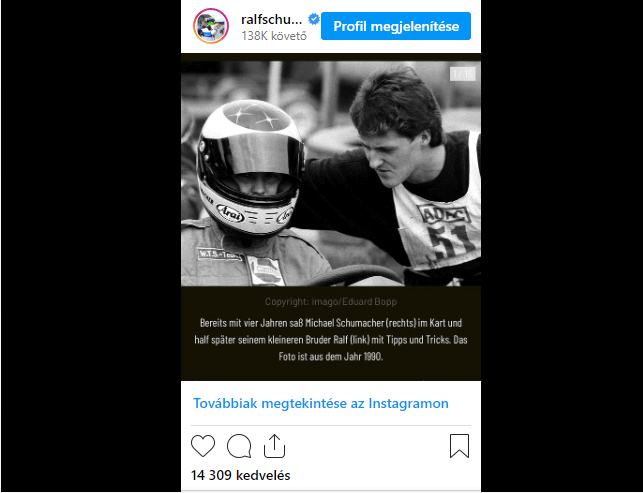The height and width of the screenshot is (493, 643).
Task: Open the ralfschu... username link
Action: 271,19
